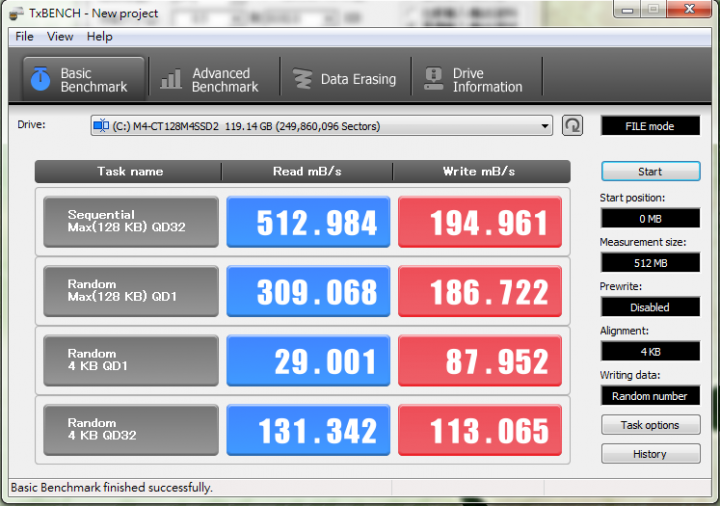Image resolution: width=720 pixels, height=506 pixels.
Task: Click write result 87.952
Action: click(x=480, y=360)
